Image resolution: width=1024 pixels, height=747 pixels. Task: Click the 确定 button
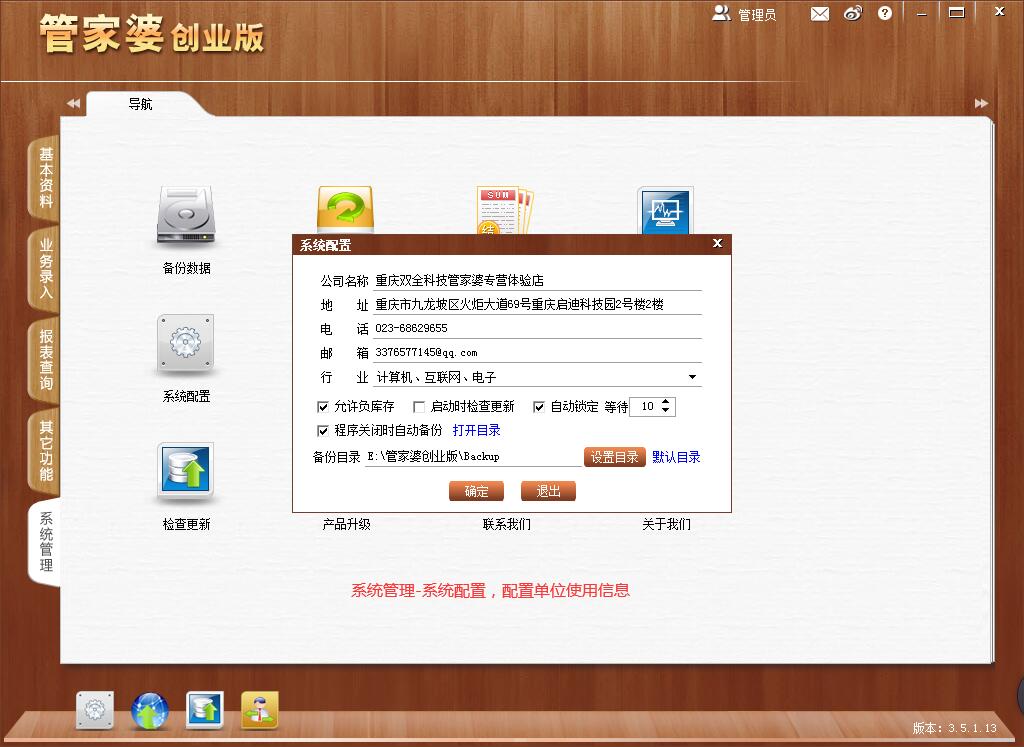[x=476, y=491]
